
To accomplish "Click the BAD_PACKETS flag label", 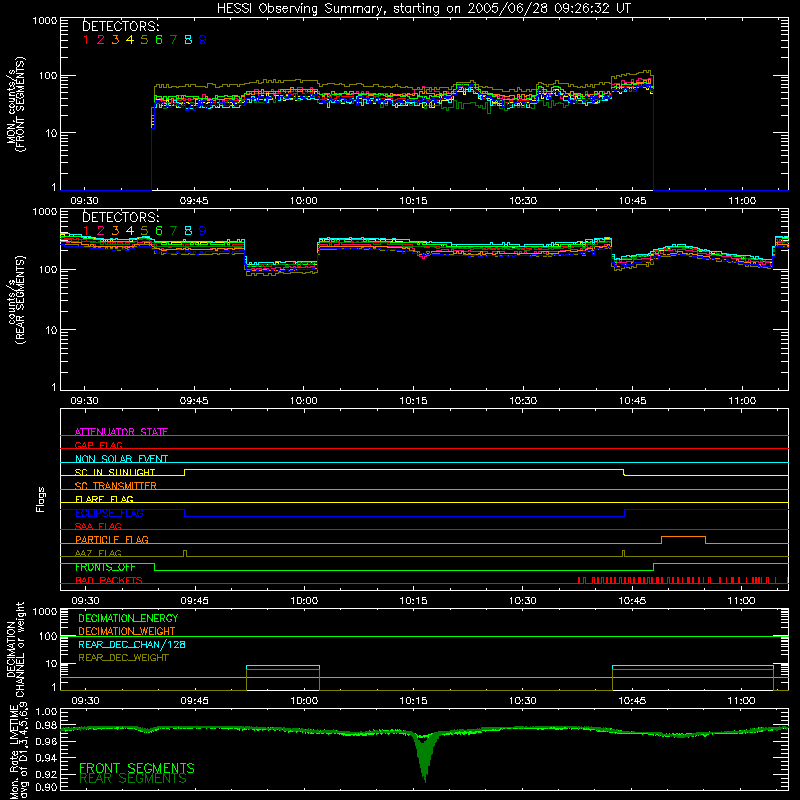I will pos(109,580).
